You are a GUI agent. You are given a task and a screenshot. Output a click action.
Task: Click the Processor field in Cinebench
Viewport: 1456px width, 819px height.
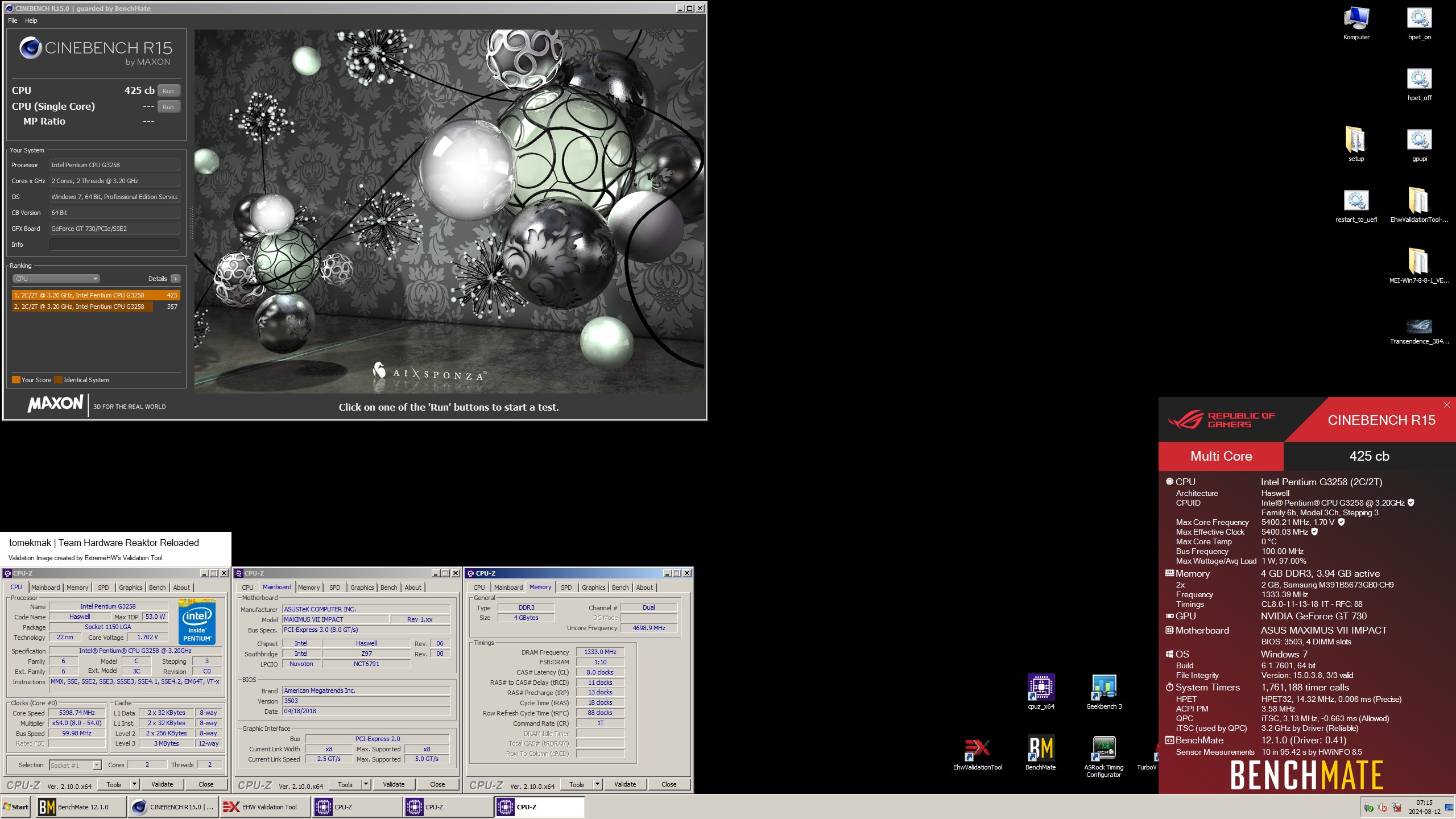[x=114, y=165]
